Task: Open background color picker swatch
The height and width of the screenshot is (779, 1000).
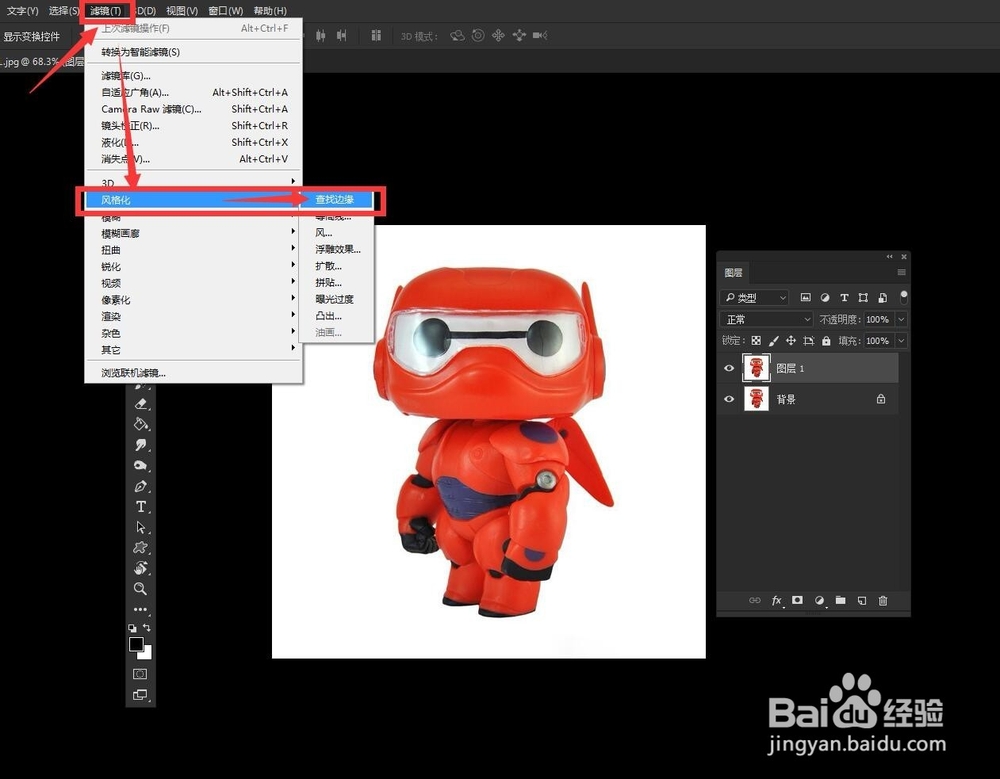Action: pyautogui.click(x=147, y=654)
